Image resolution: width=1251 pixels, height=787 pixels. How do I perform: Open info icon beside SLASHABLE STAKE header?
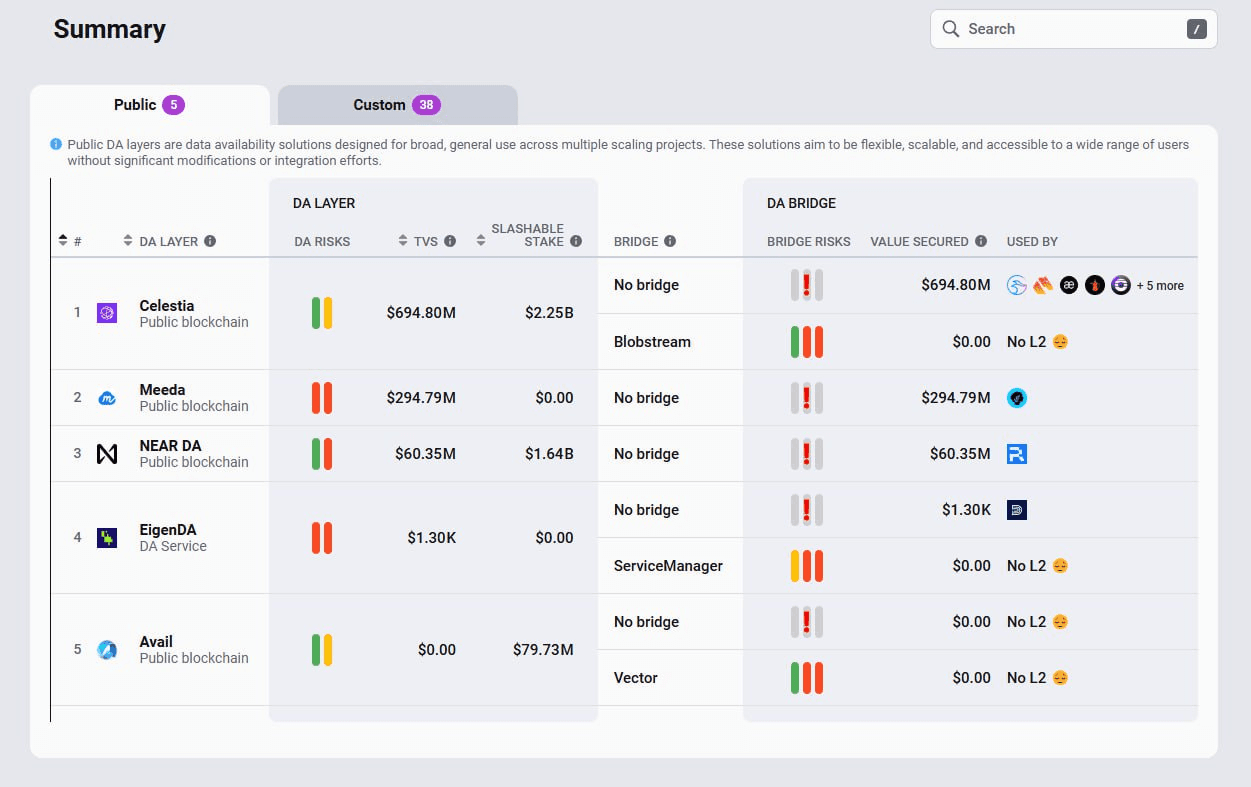click(576, 241)
